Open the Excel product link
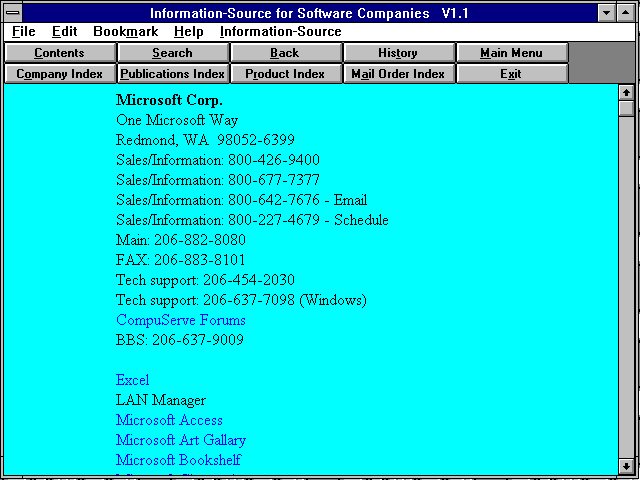Viewport: 640px width, 480px height. click(x=132, y=380)
